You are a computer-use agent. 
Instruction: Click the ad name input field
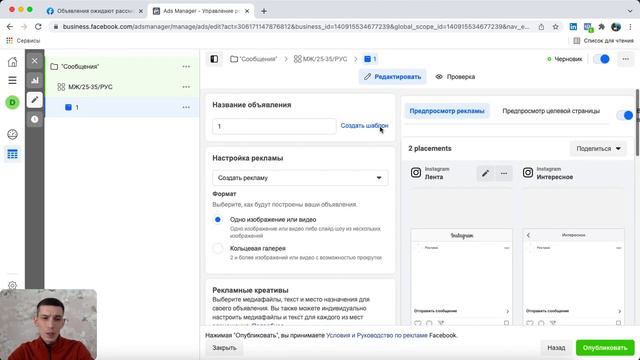pyautogui.click(x=274, y=126)
